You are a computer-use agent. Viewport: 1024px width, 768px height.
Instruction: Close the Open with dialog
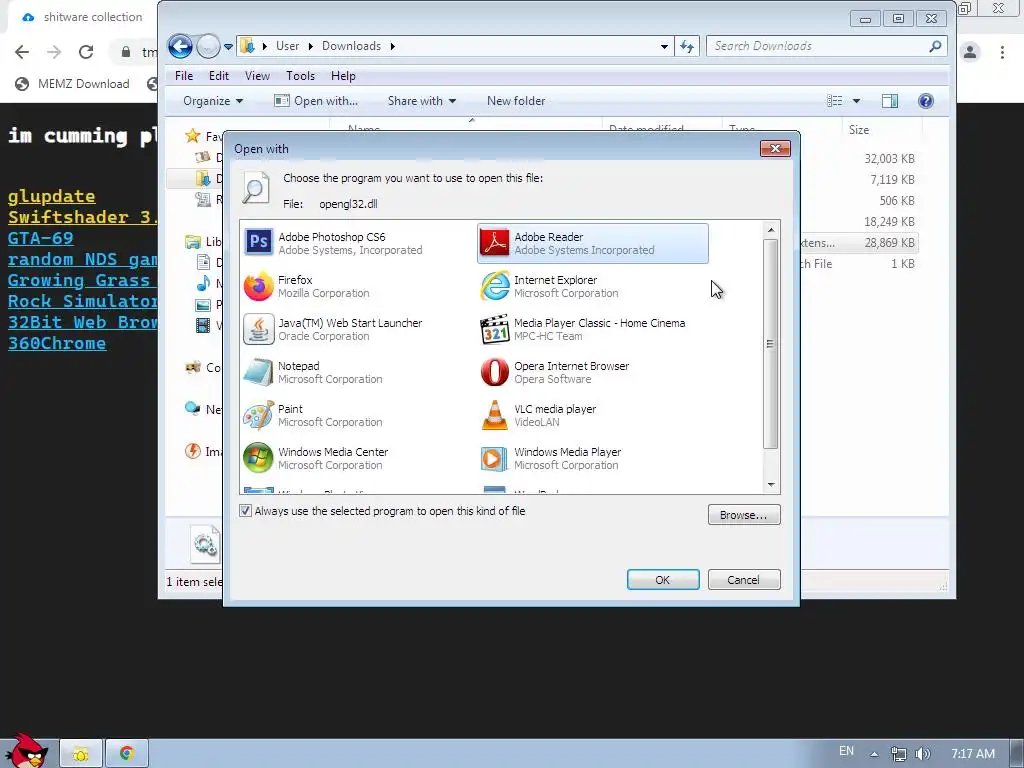(775, 148)
